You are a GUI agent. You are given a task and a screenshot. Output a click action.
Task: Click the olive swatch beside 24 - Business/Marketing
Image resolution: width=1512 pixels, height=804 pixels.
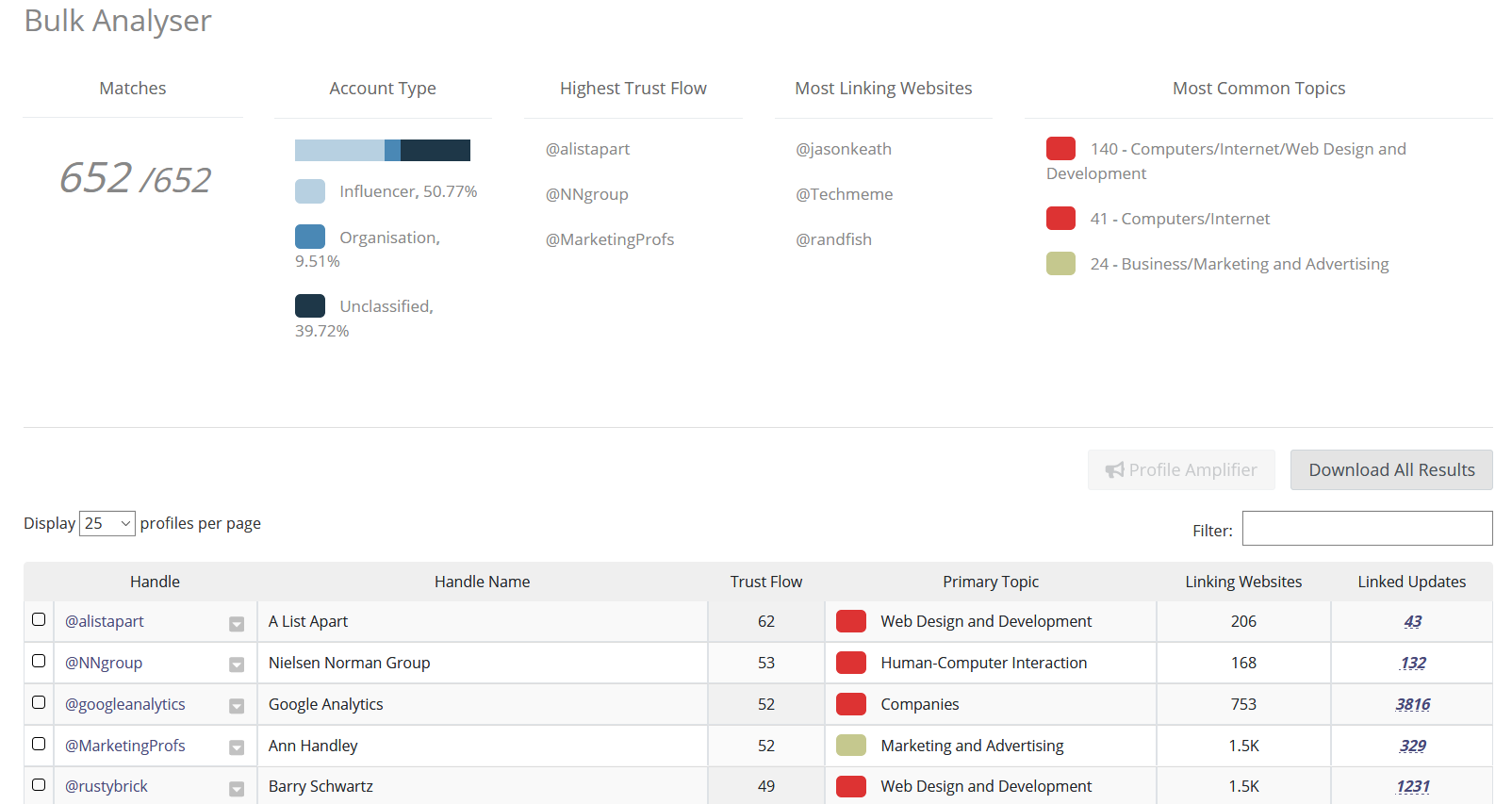click(x=1060, y=263)
